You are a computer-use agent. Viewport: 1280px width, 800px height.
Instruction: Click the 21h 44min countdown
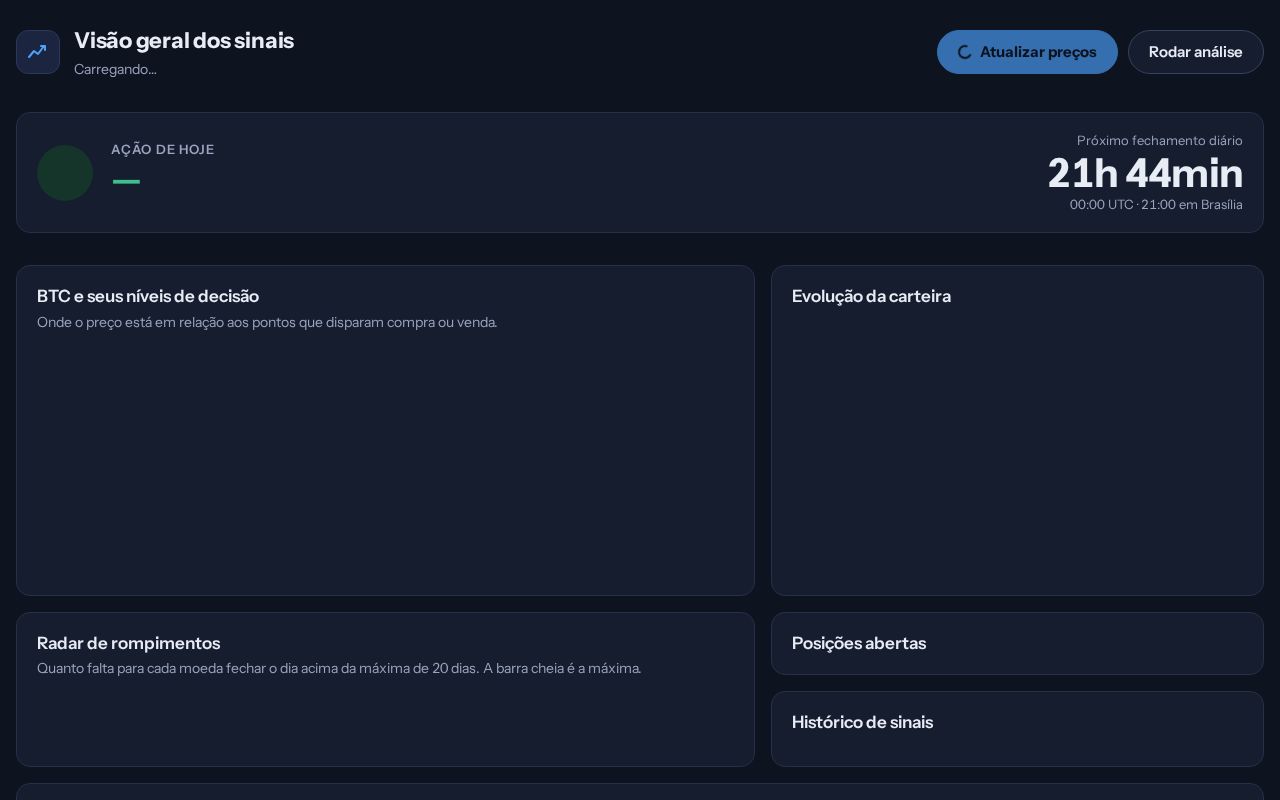(1145, 174)
